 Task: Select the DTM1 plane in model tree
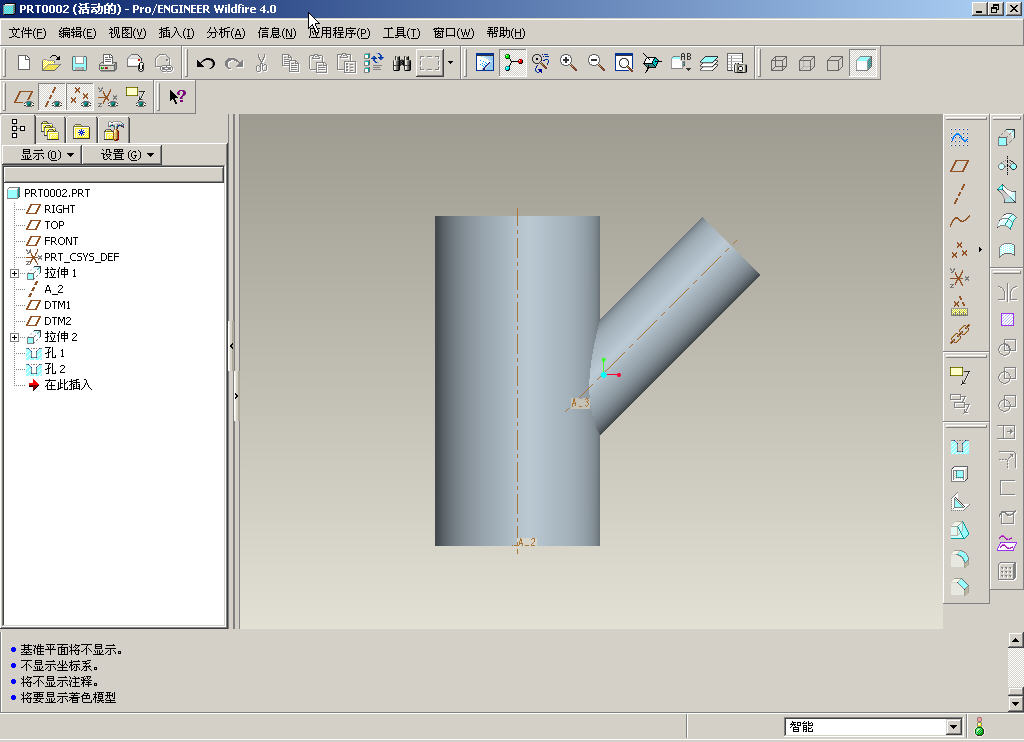tap(57, 305)
